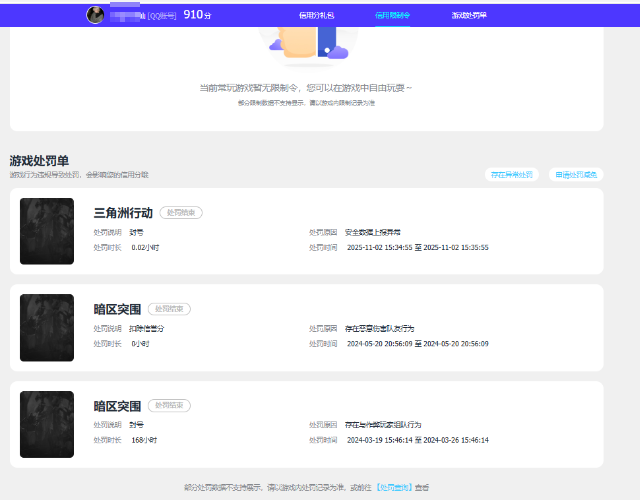
Task: Click the 2024-03-19 15:46:14 penalty time range
Action: (x=418, y=440)
